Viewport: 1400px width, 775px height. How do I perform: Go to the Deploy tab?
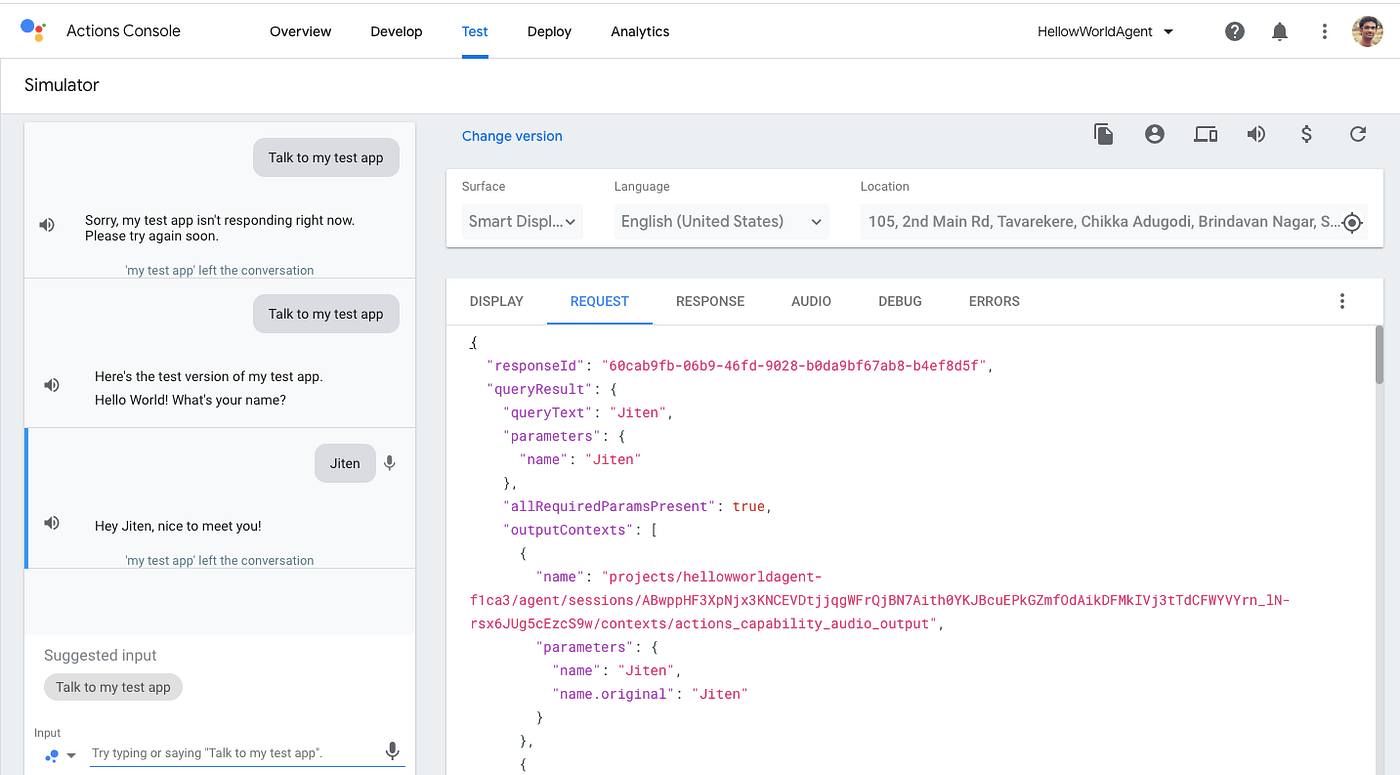(x=549, y=32)
